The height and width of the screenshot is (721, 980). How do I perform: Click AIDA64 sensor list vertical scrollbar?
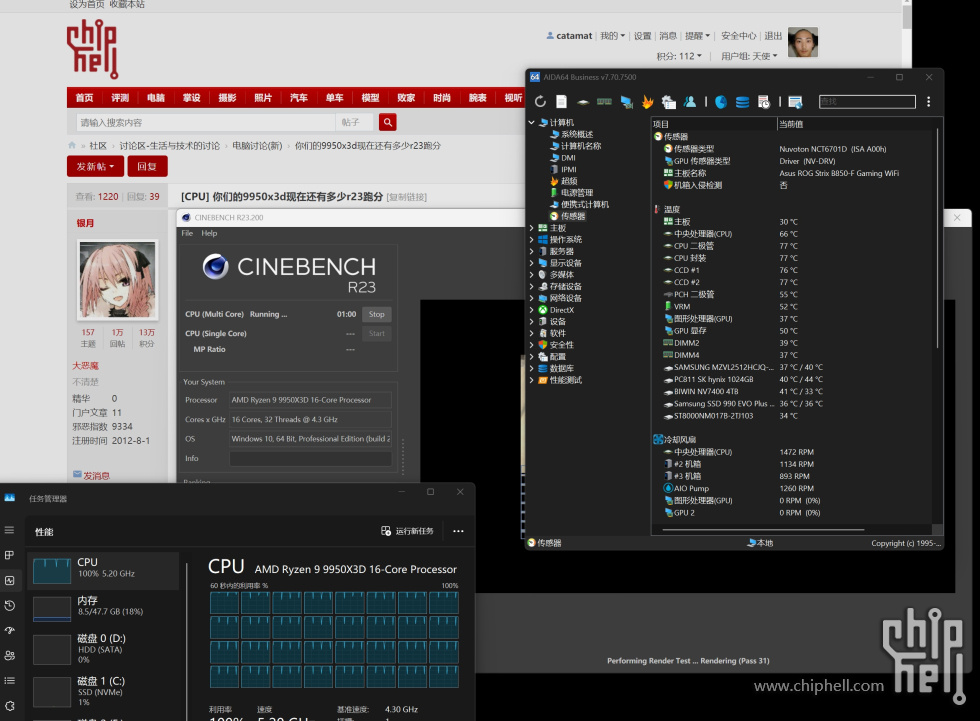point(937,237)
